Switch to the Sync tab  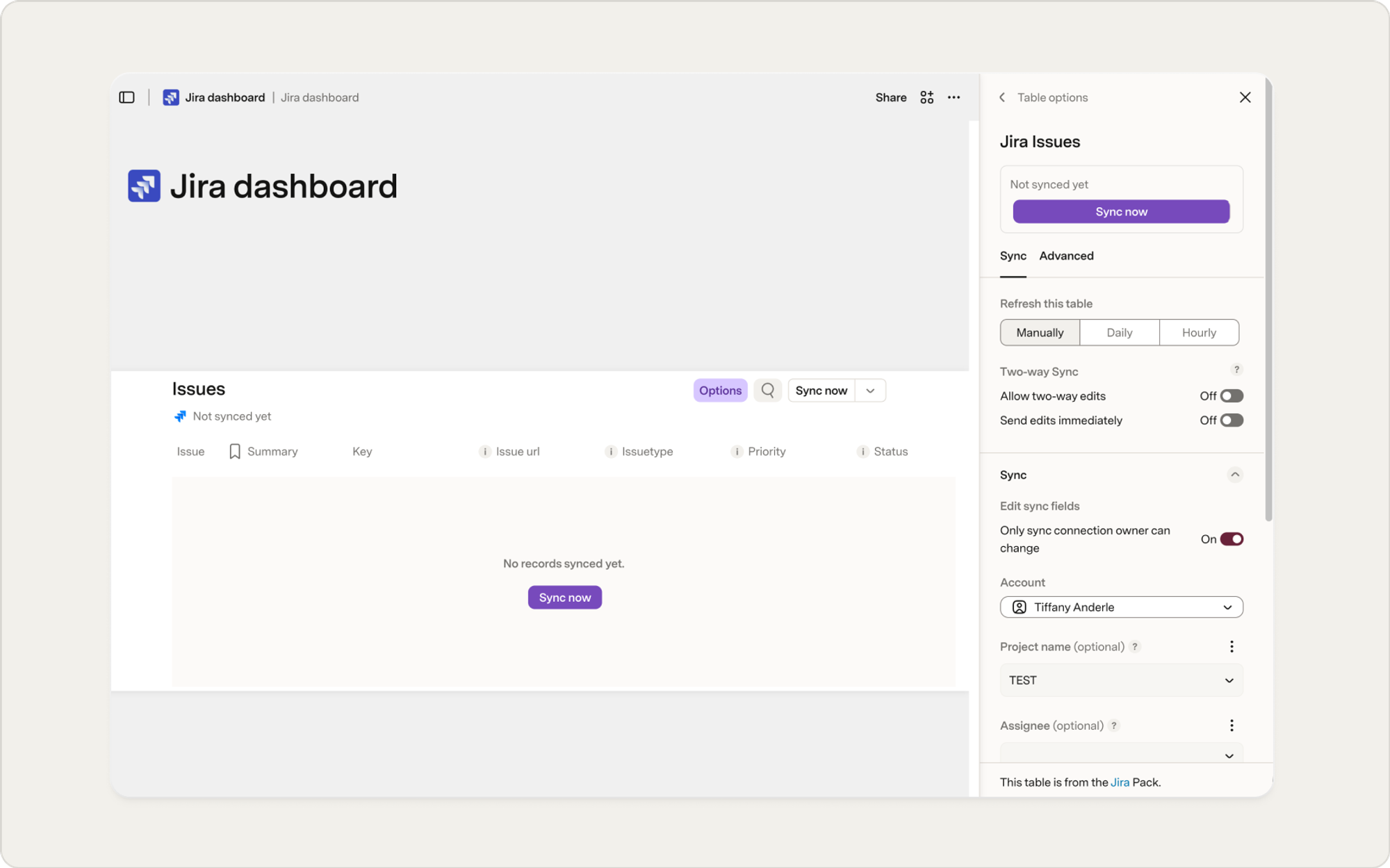(x=1013, y=256)
